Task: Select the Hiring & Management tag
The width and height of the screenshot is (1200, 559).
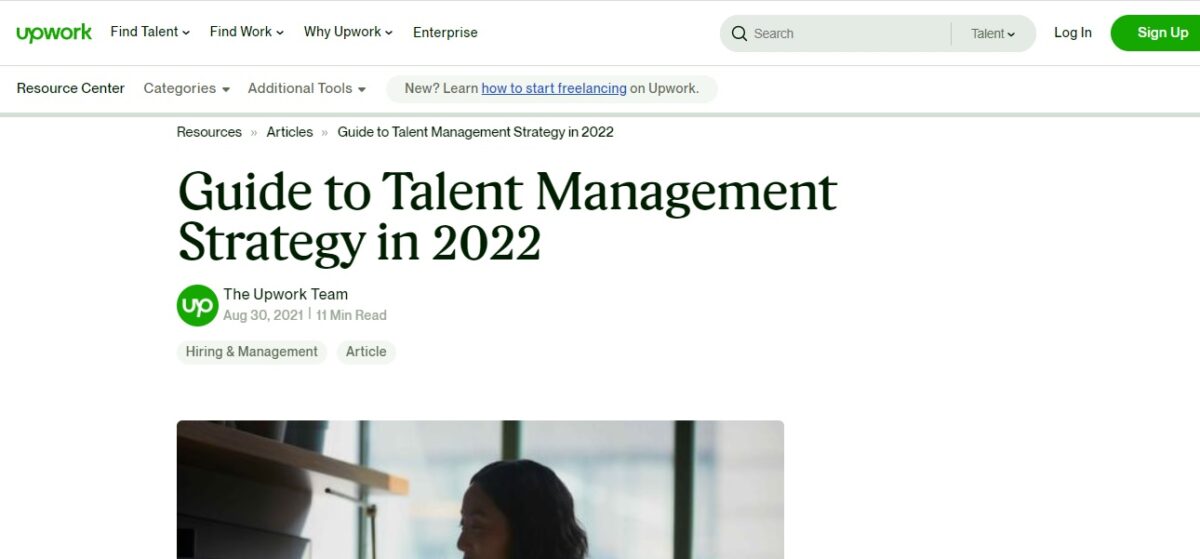Action: coord(251,352)
